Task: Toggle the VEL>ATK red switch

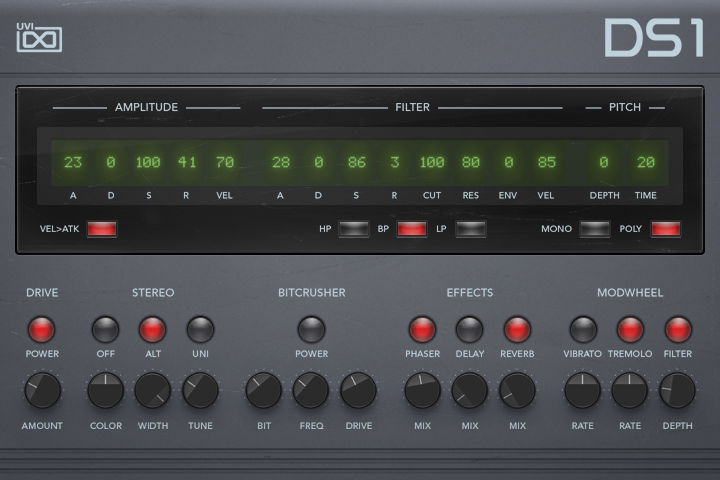Action: click(x=102, y=229)
